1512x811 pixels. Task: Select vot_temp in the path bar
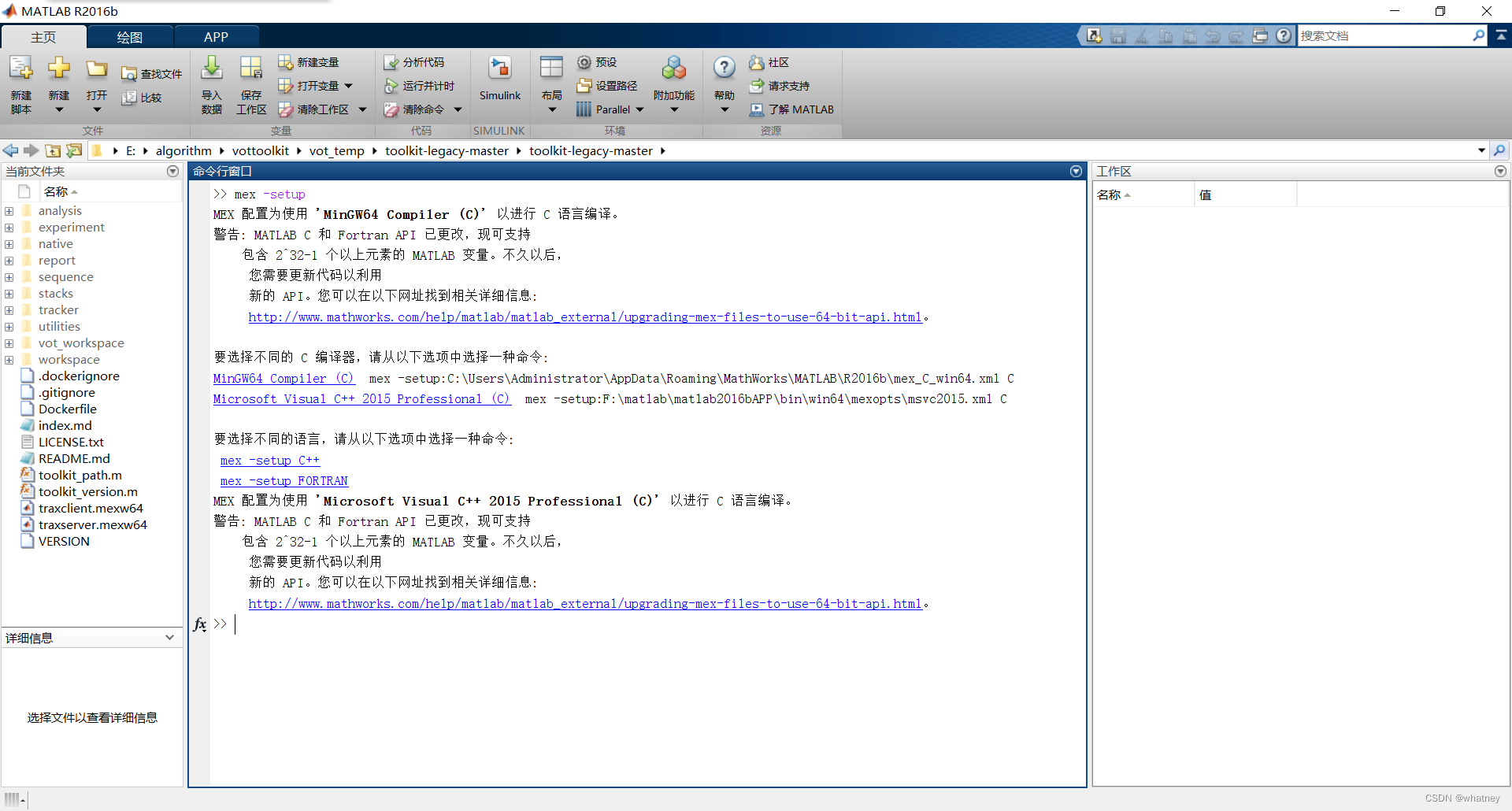(x=337, y=150)
